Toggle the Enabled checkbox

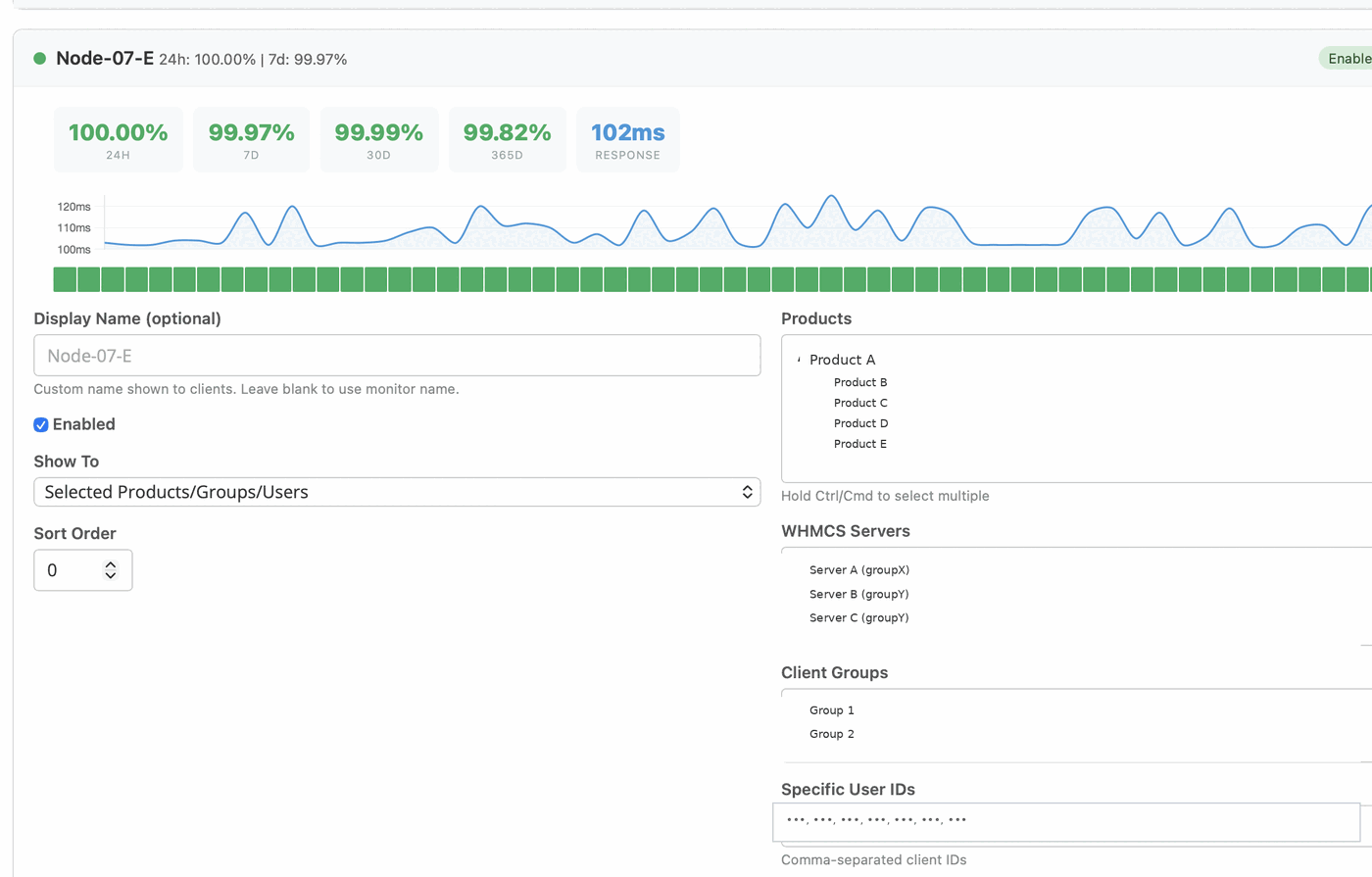[x=41, y=424]
